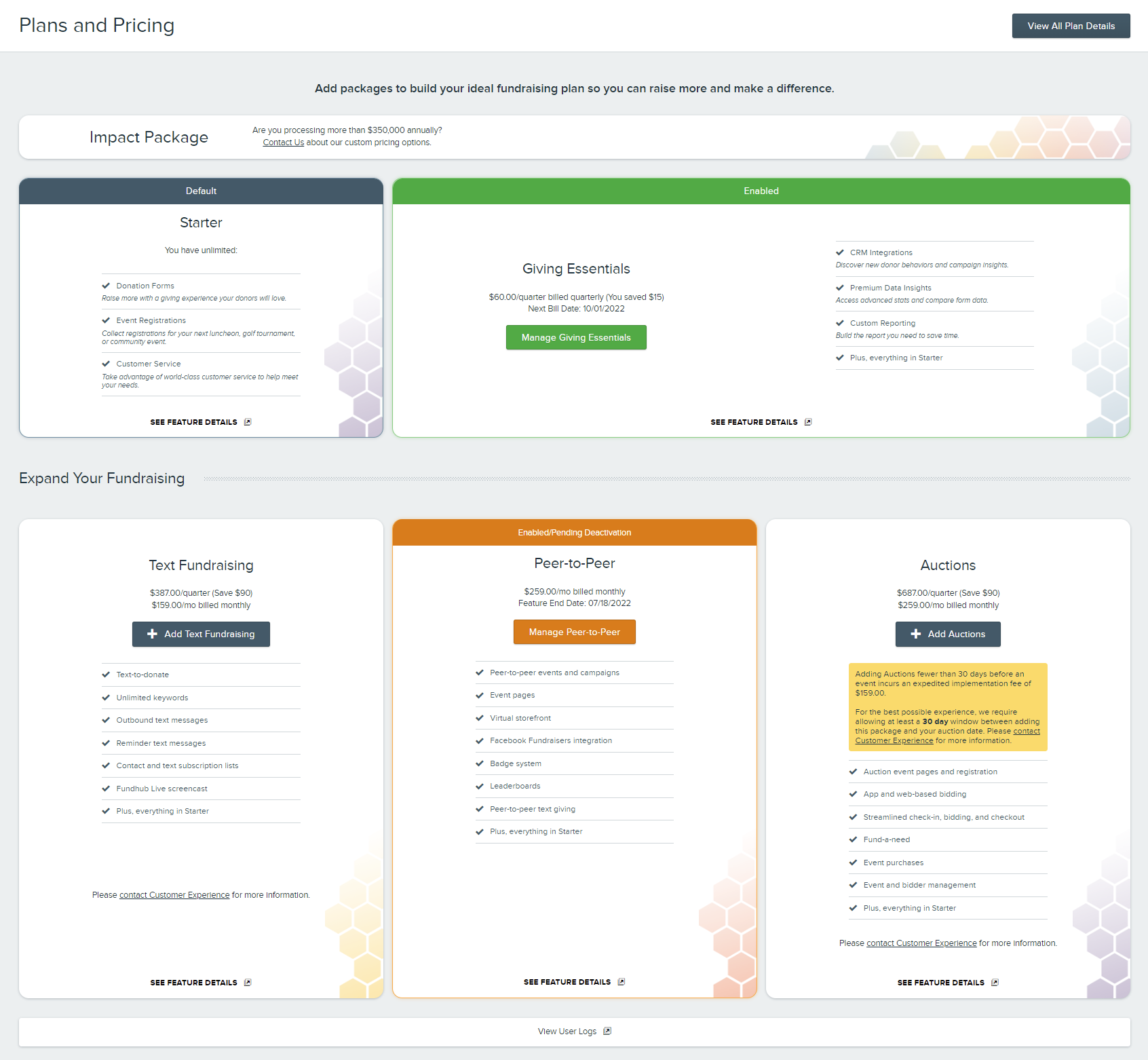Click '$687.00/quarter (Save $90)' price text
The height and width of the screenshot is (1060, 1148).
tap(948, 593)
